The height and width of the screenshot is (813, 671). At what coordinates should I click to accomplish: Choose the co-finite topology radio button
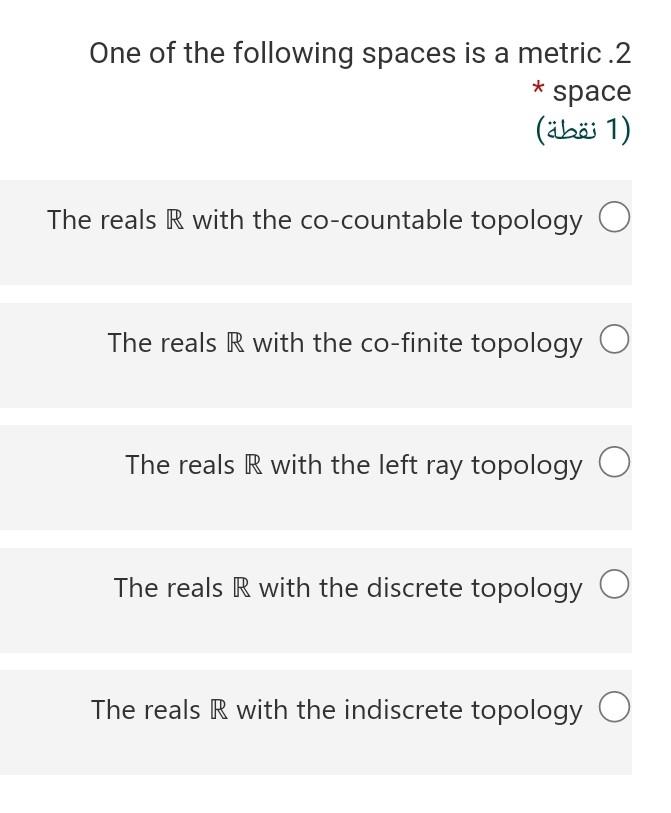point(614,340)
